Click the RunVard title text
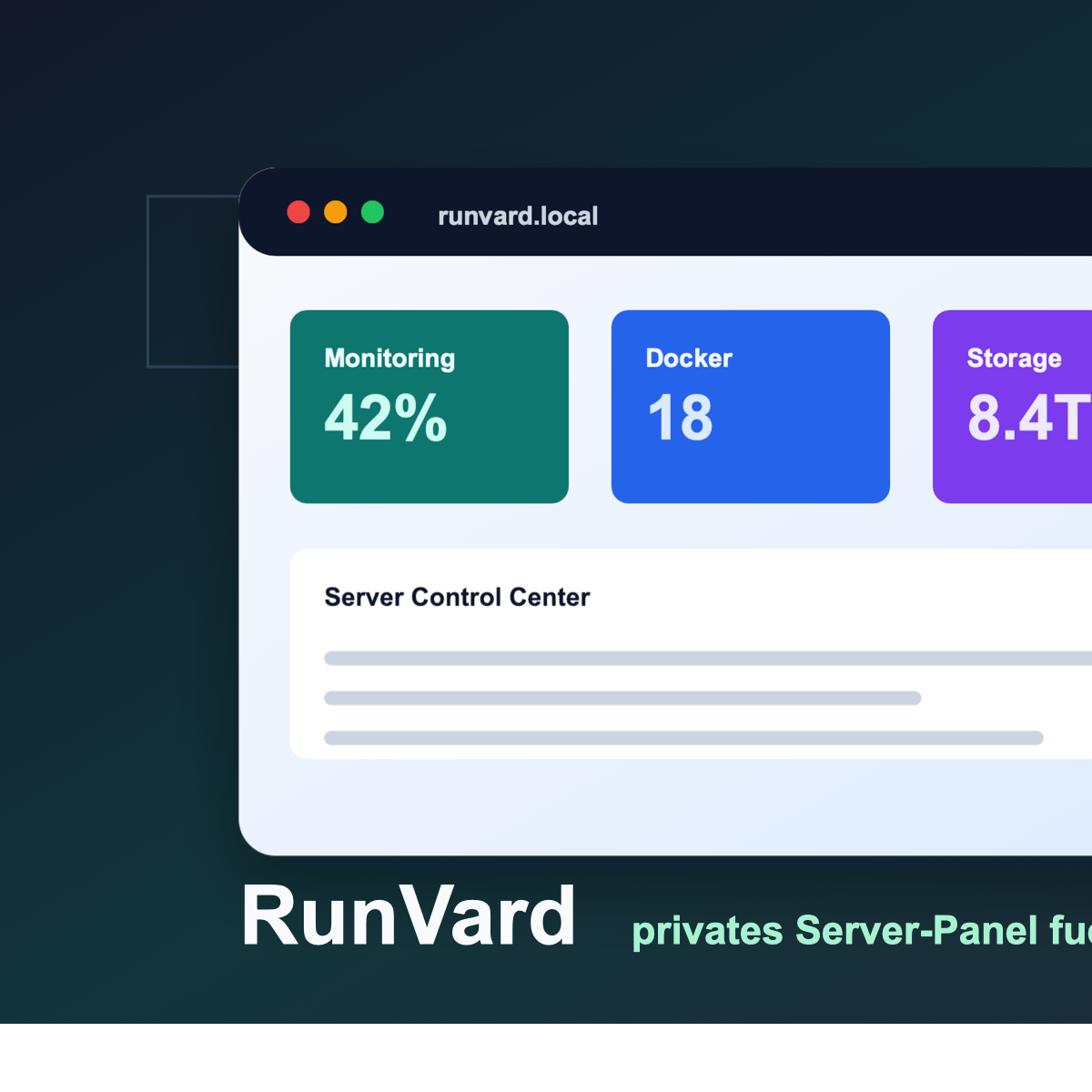Image resolution: width=1092 pixels, height=1092 pixels. [409, 916]
